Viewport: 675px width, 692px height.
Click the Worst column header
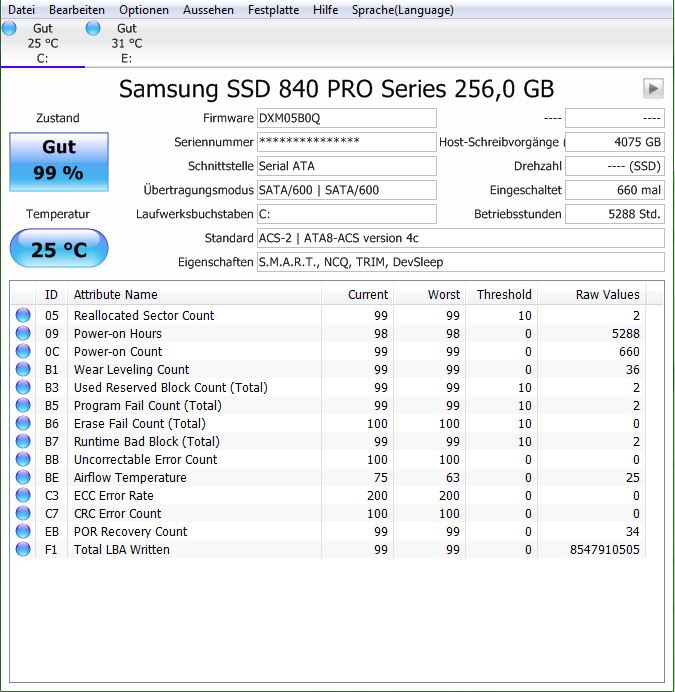click(429, 294)
